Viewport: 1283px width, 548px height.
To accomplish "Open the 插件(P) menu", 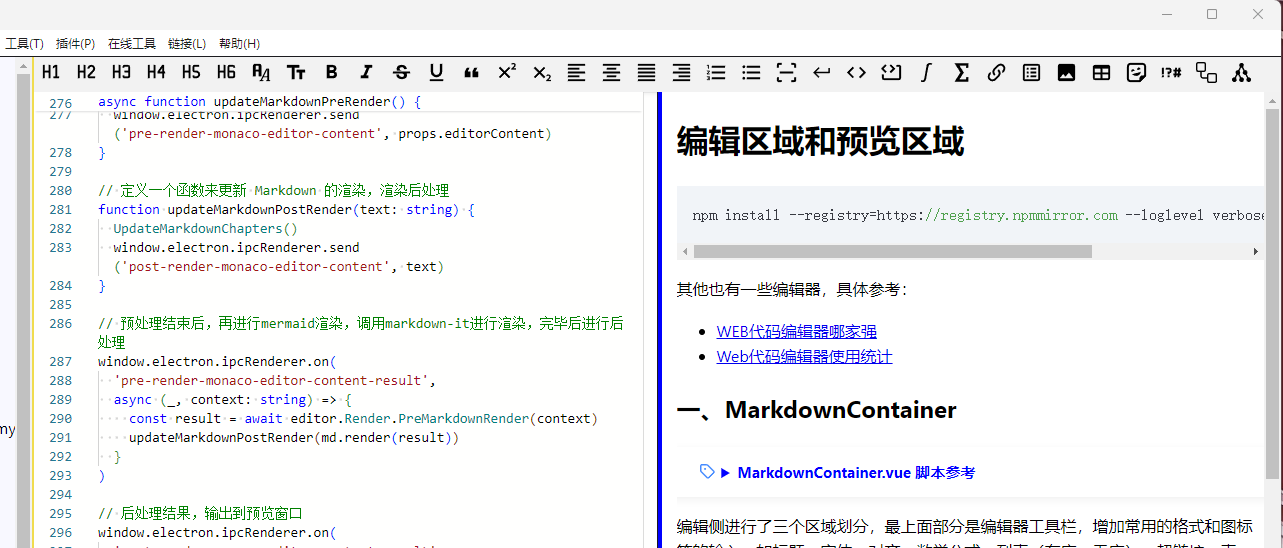I will 76,44.
